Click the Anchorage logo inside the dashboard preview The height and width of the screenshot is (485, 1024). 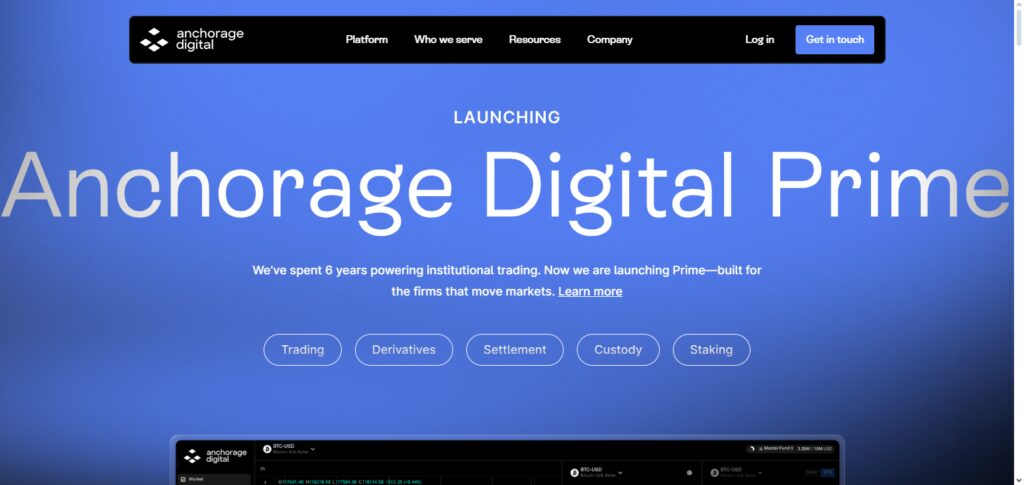tap(216, 456)
